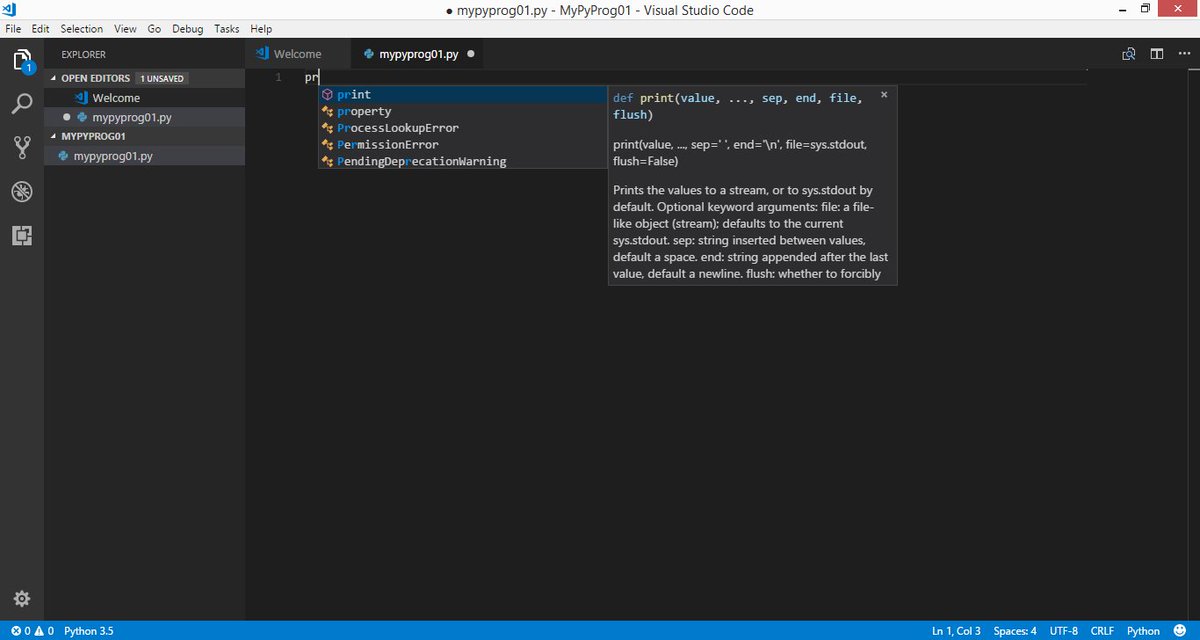
Task: Click the Open Preview icon above the editor
Action: point(1128,53)
